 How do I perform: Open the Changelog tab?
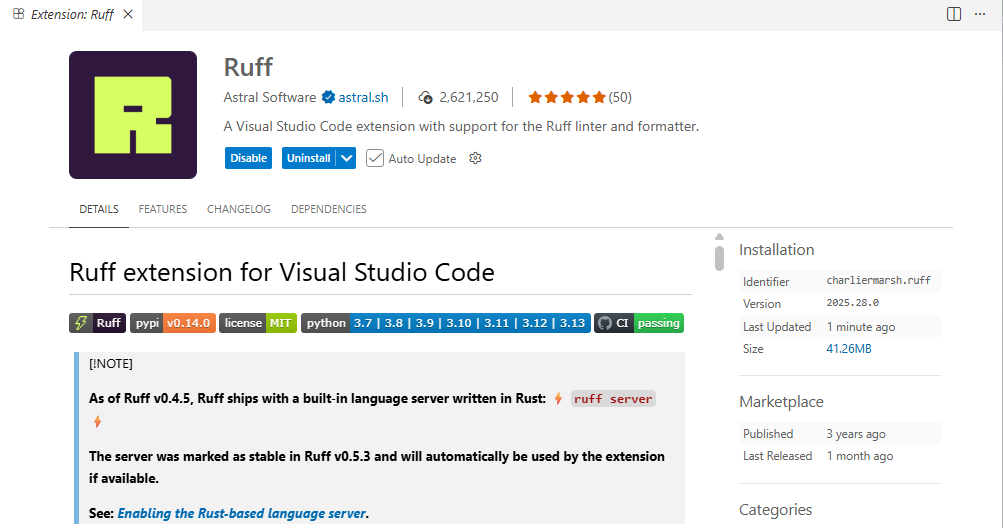pyautogui.click(x=239, y=209)
